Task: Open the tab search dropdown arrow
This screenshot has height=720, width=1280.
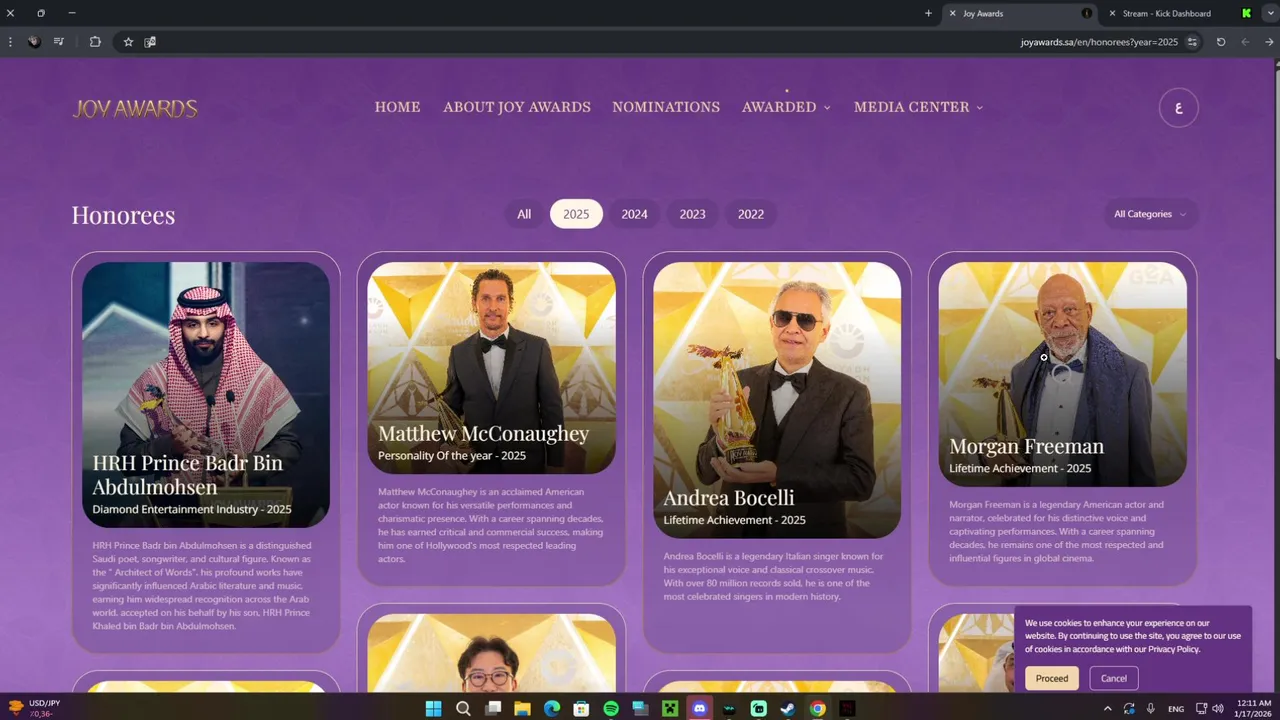Action: [x=1269, y=13]
